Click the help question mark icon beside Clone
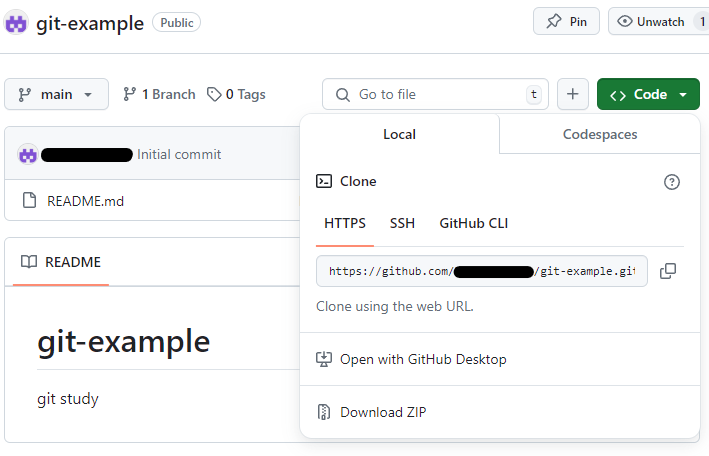This screenshot has height=456, width=709. (671, 182)
